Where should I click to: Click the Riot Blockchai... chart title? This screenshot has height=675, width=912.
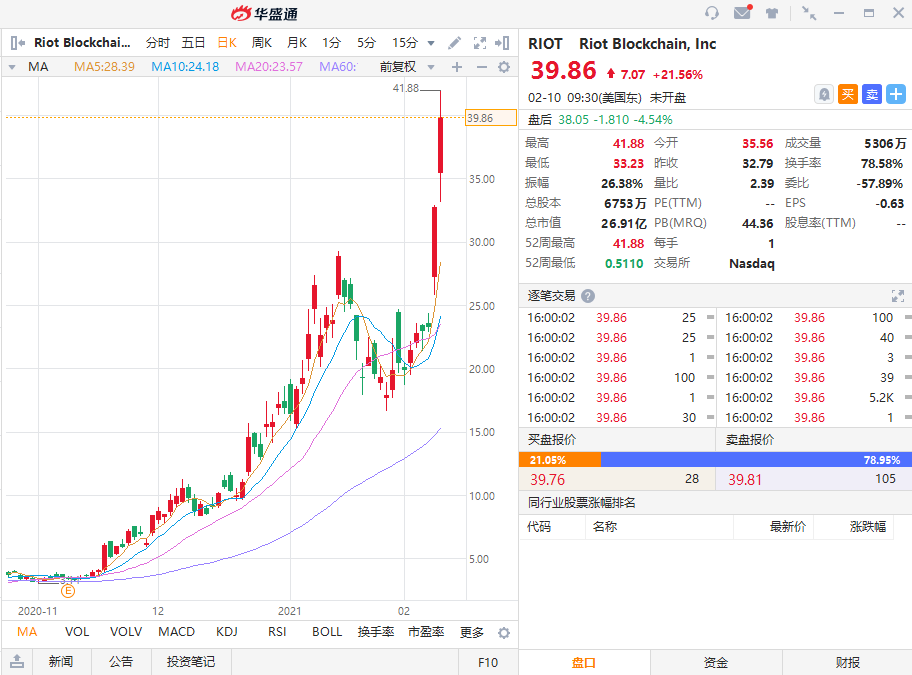pos(82,42)
